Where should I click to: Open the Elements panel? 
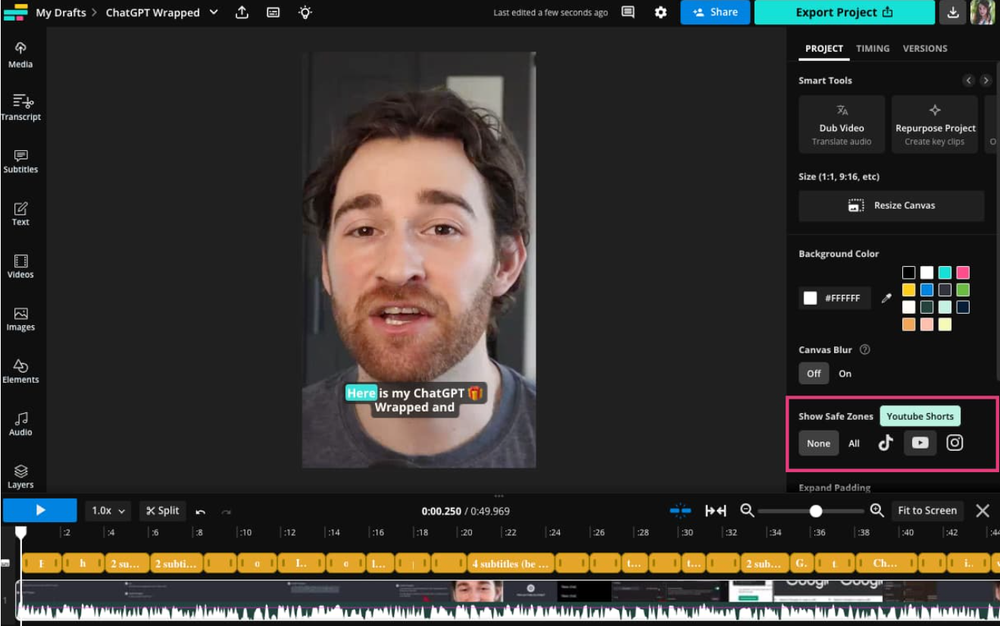tap(20, 372)
